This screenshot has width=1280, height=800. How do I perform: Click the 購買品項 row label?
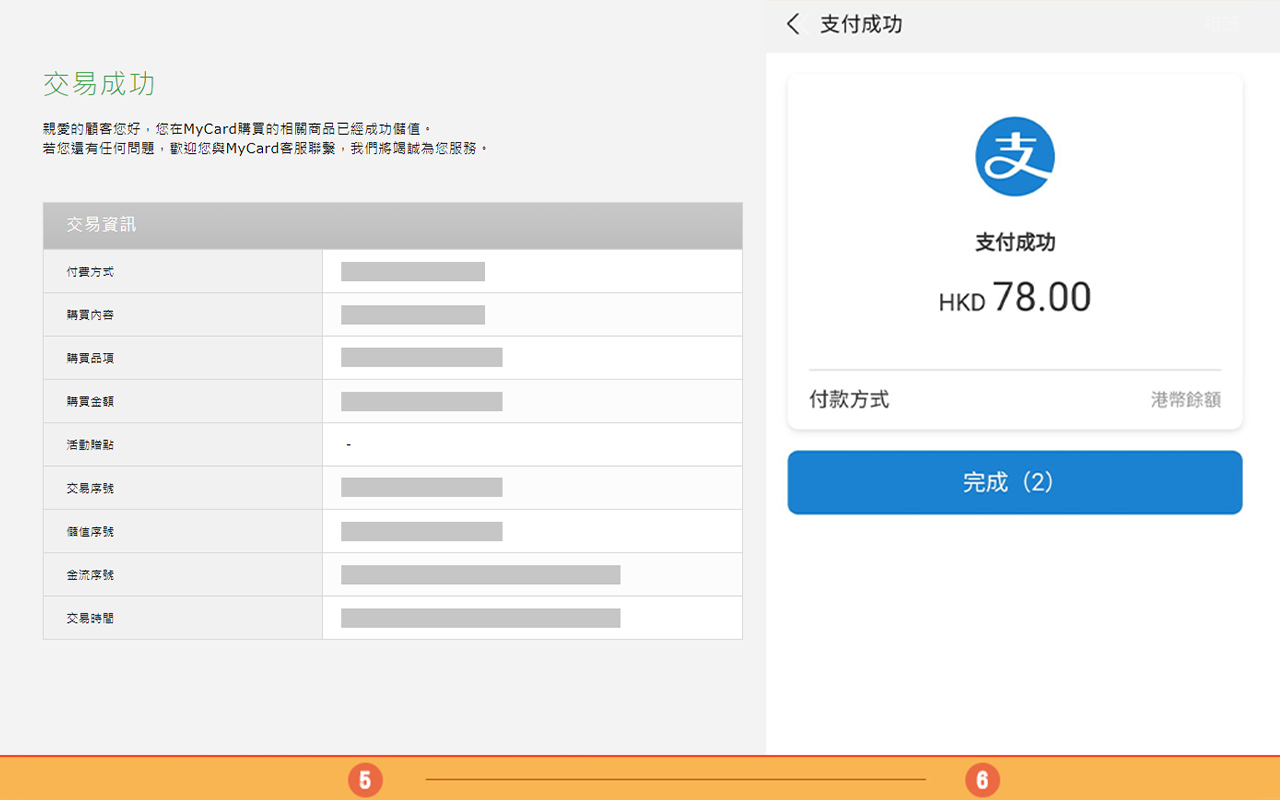tap(90, 358)
